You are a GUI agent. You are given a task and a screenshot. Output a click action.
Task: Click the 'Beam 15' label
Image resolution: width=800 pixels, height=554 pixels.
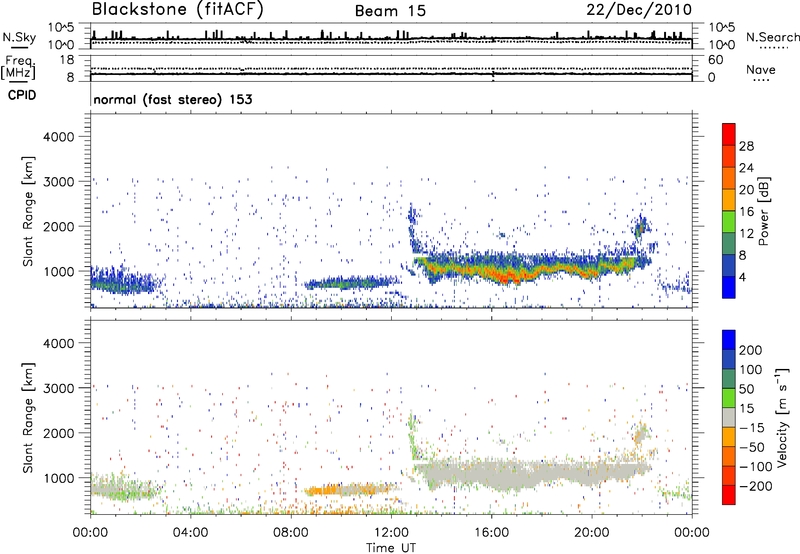click(x=390, y=11)
